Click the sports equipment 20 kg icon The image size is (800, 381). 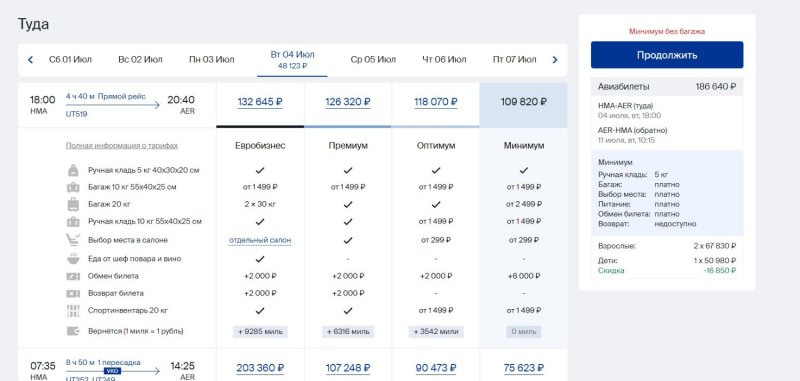click(x=73, y=311)
